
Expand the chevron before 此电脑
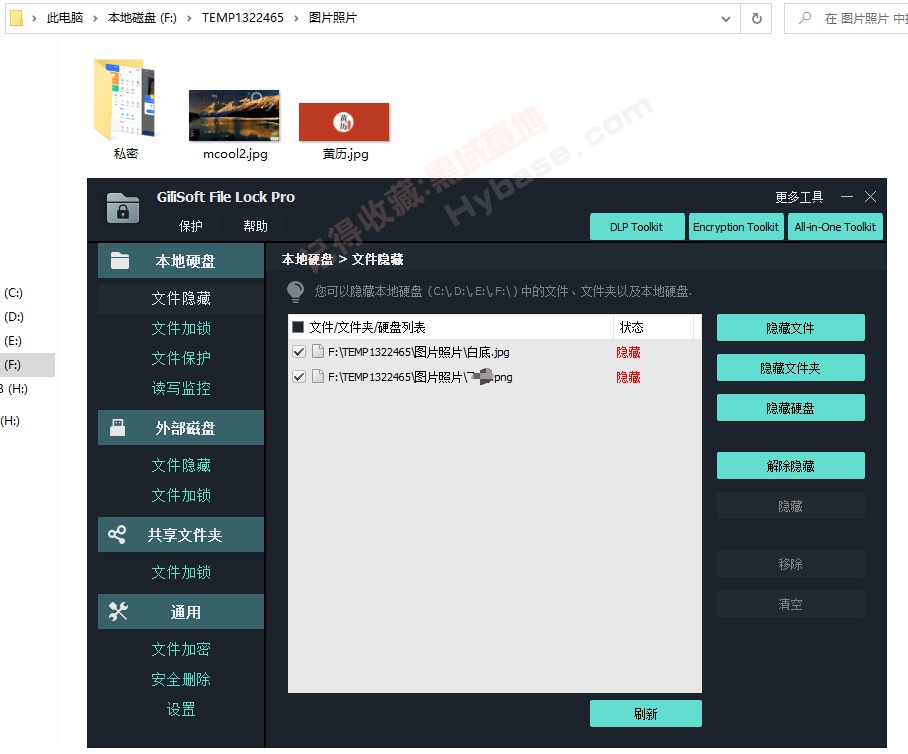click(x=34, y=18)
